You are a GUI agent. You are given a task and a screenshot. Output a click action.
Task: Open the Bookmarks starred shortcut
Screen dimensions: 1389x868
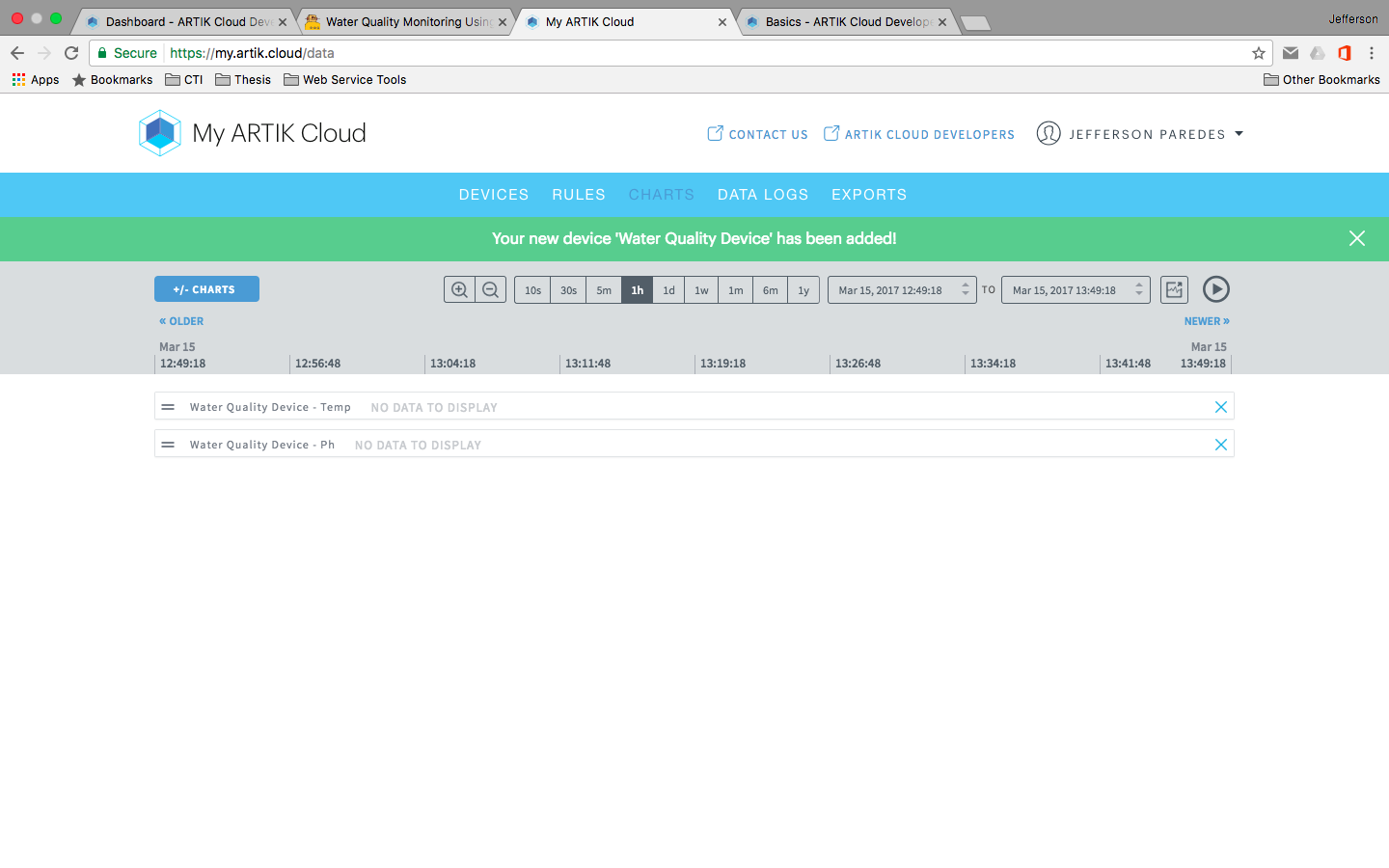pyautogui.click(x=112, y=80)
